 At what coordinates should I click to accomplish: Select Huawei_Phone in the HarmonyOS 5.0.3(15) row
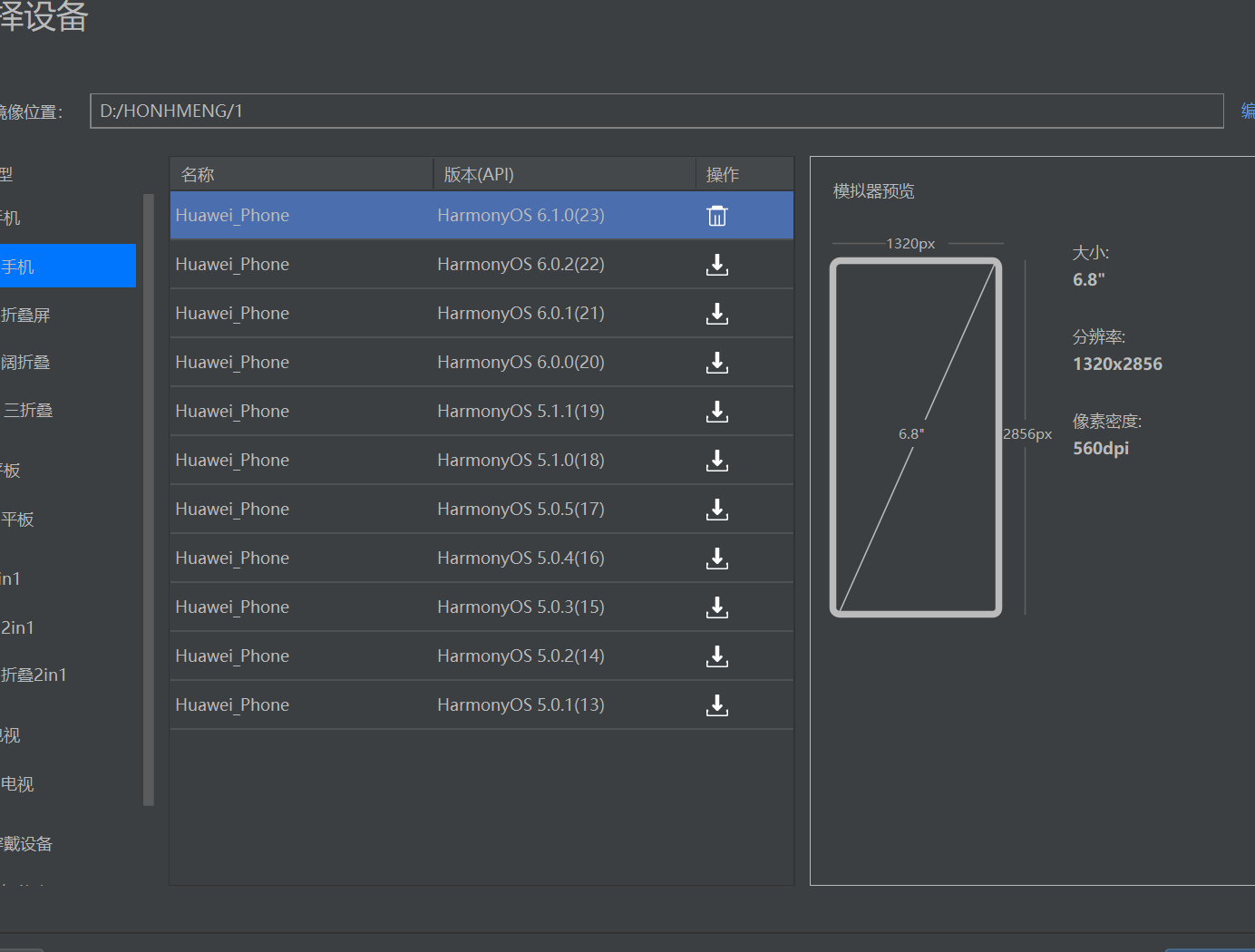point(232,607)
